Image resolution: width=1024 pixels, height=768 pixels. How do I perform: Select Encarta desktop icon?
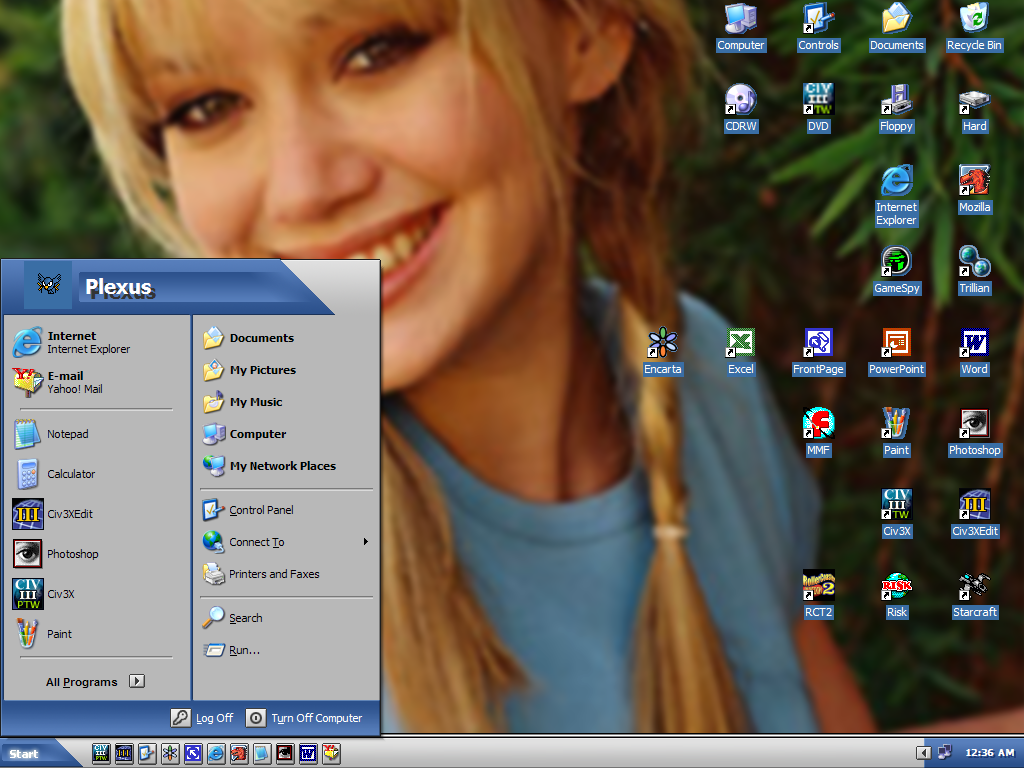(x=663, y=351)
